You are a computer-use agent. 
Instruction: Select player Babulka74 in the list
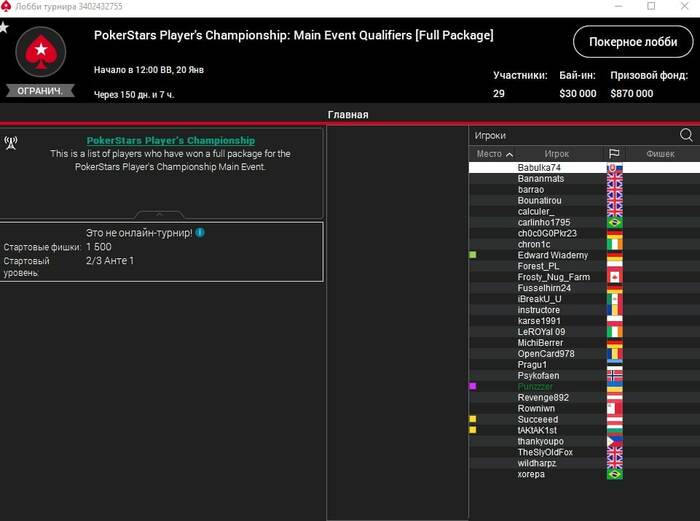point(584,167)
